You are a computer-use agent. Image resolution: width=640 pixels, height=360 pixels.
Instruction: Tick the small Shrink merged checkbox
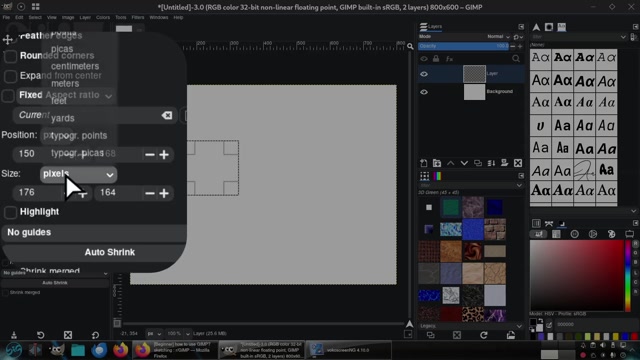5,293
